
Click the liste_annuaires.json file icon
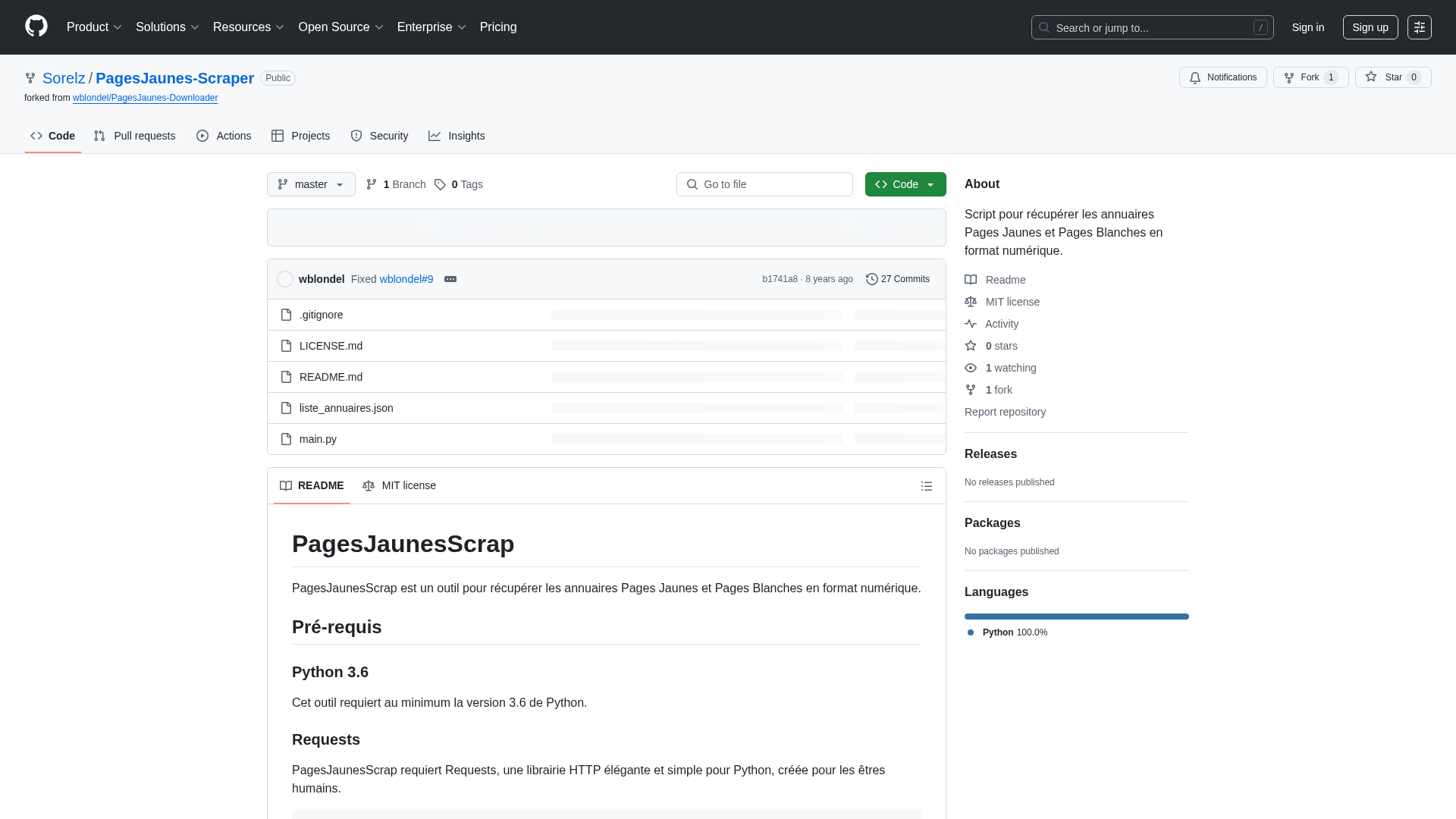(286, 408)
